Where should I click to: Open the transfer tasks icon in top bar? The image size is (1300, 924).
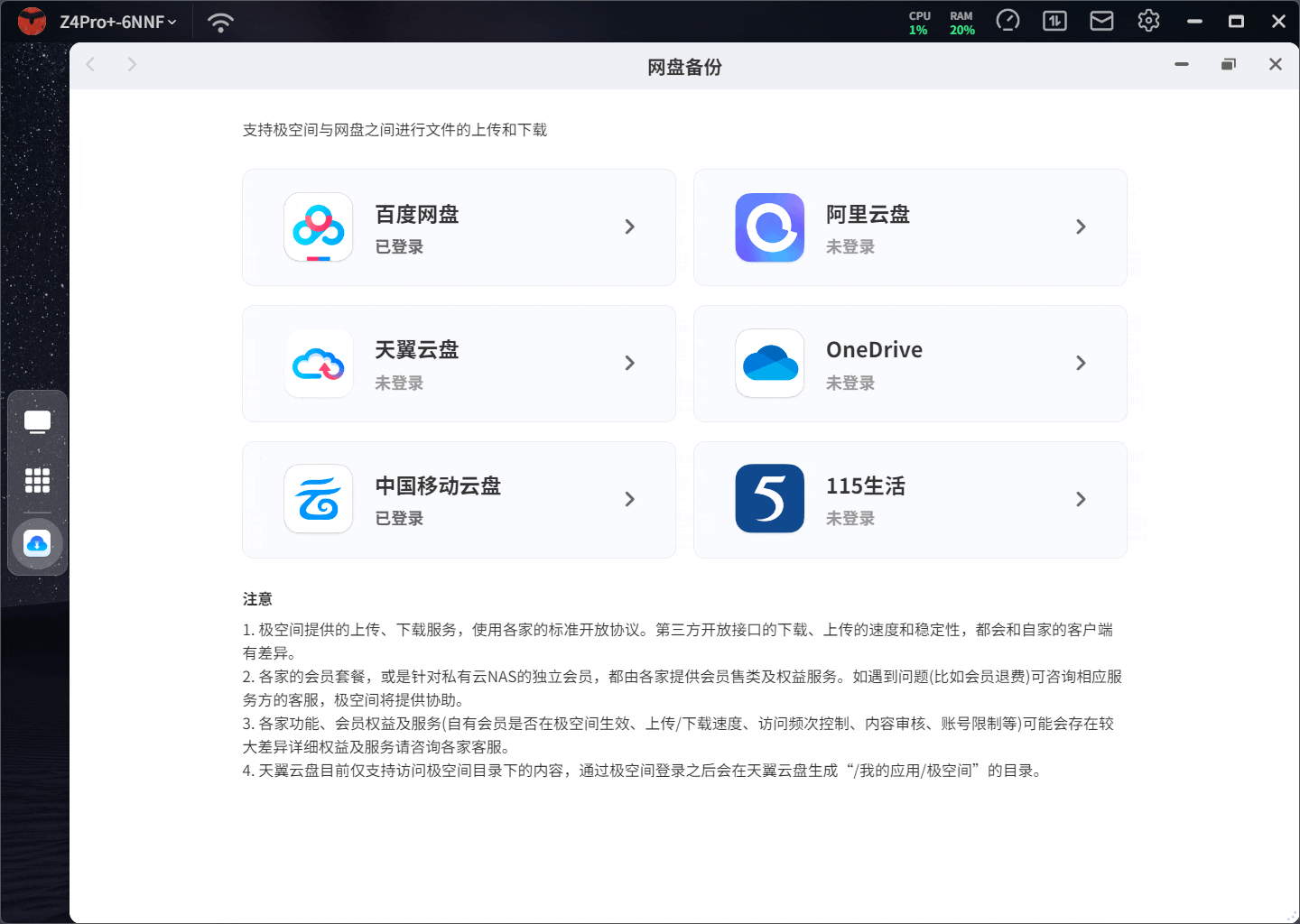point(1054,21)
